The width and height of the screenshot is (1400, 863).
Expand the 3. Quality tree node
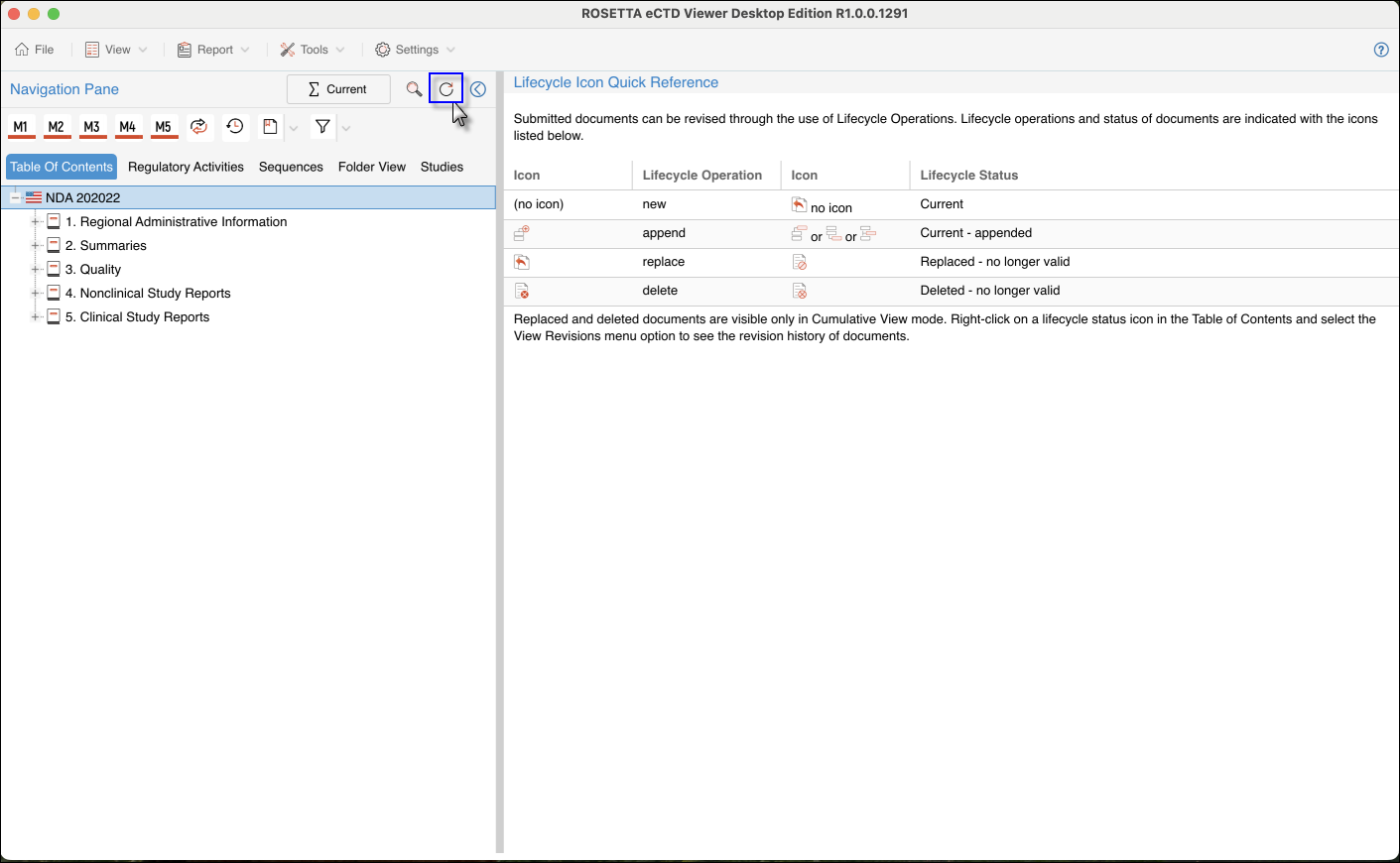click(36, 270)
